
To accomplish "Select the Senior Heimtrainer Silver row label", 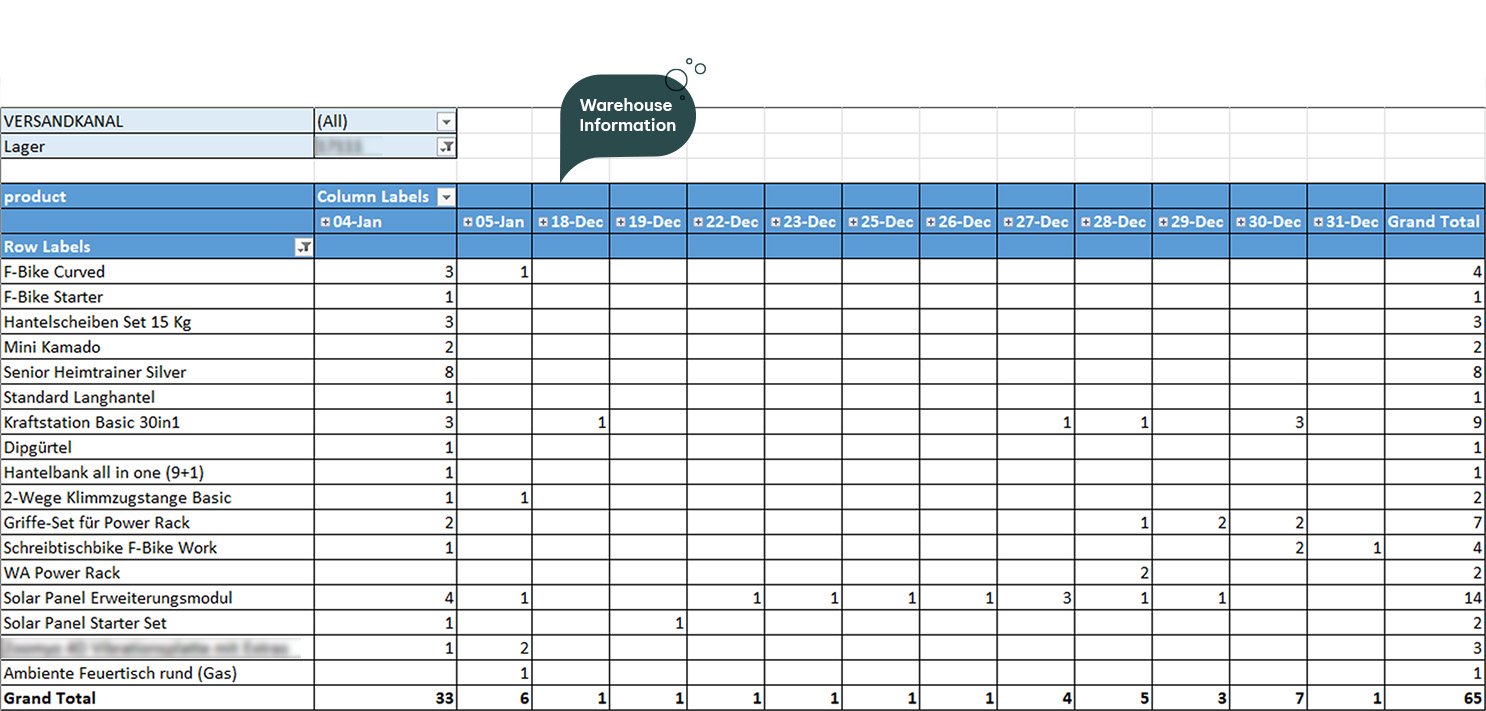I will coord(95,372).
